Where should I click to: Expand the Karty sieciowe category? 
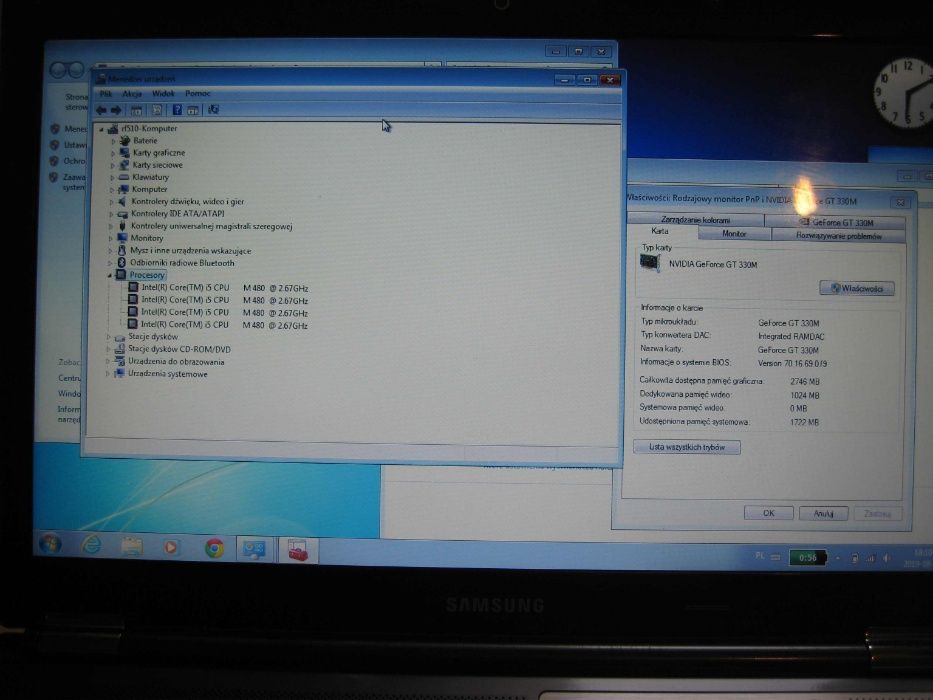(x=112, y=165)
